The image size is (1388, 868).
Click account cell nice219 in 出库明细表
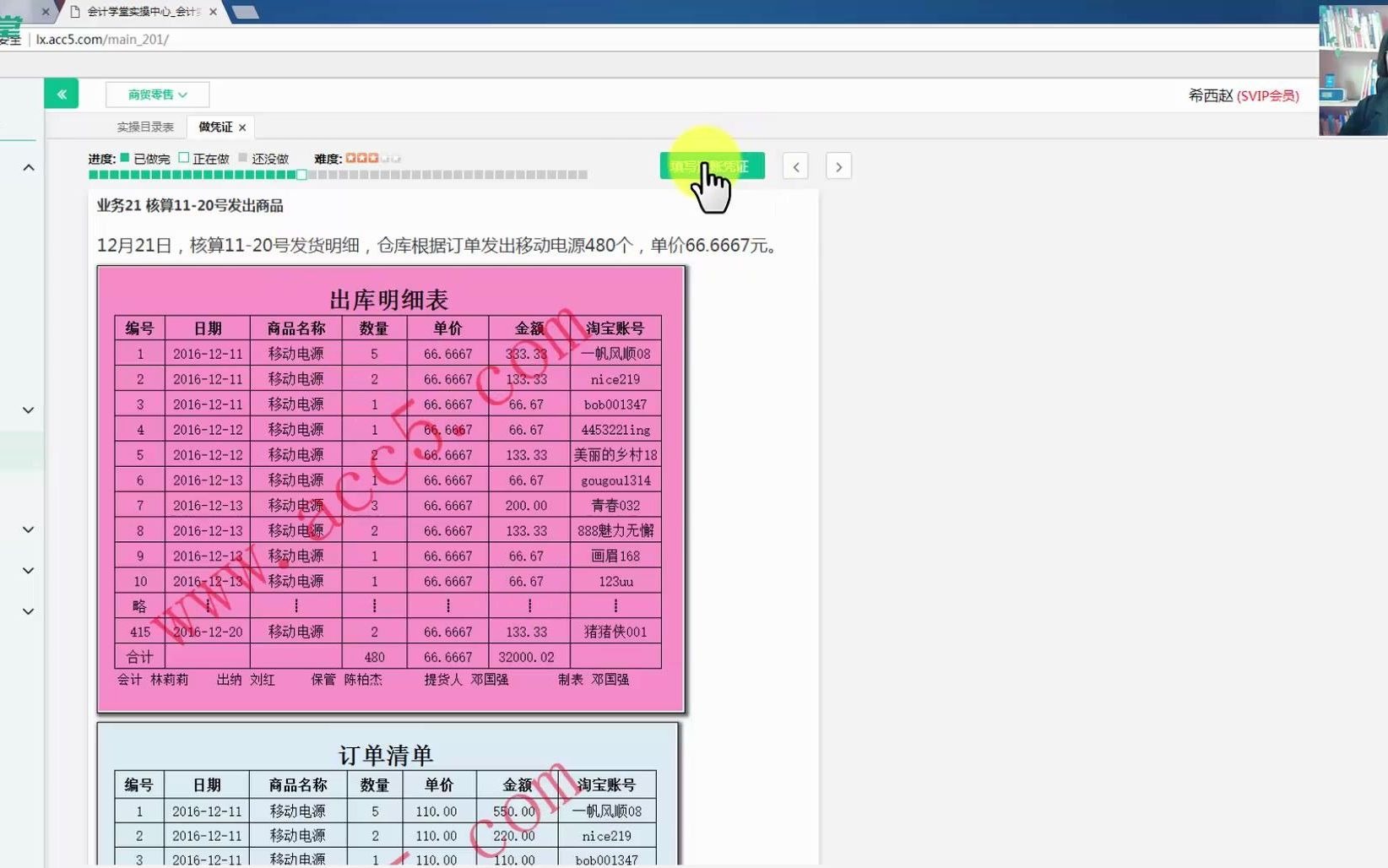[x=615, y=379]
